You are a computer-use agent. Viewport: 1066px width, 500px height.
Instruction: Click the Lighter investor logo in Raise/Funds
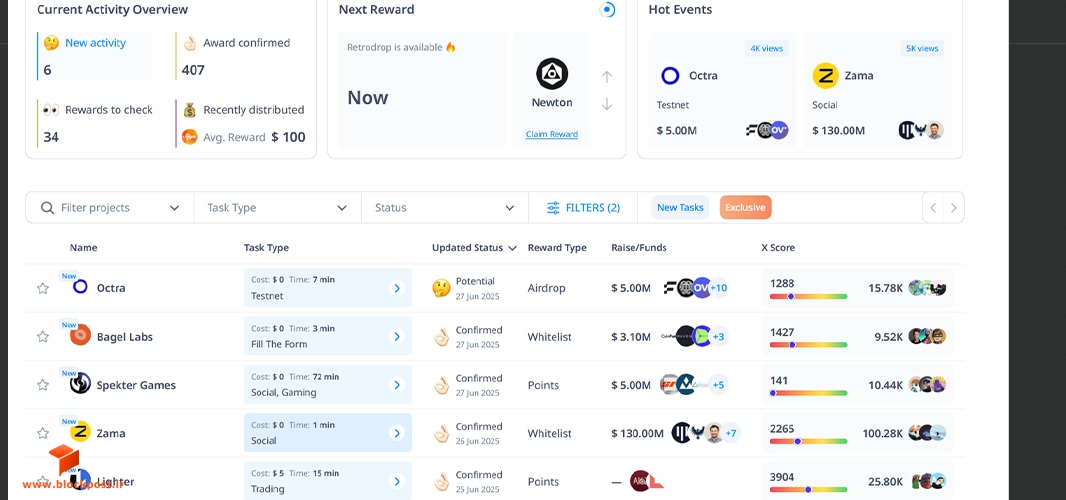[647, 482]
